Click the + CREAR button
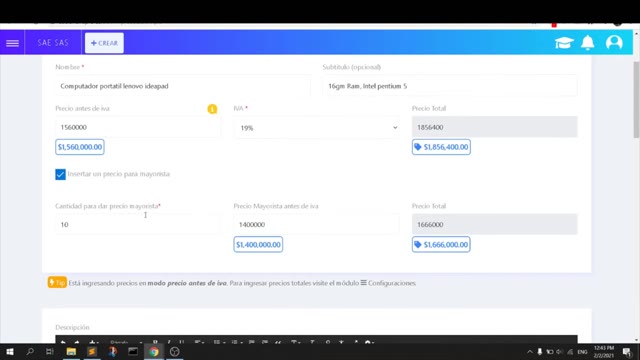This screenshot has width=640, height=360. 104,43
